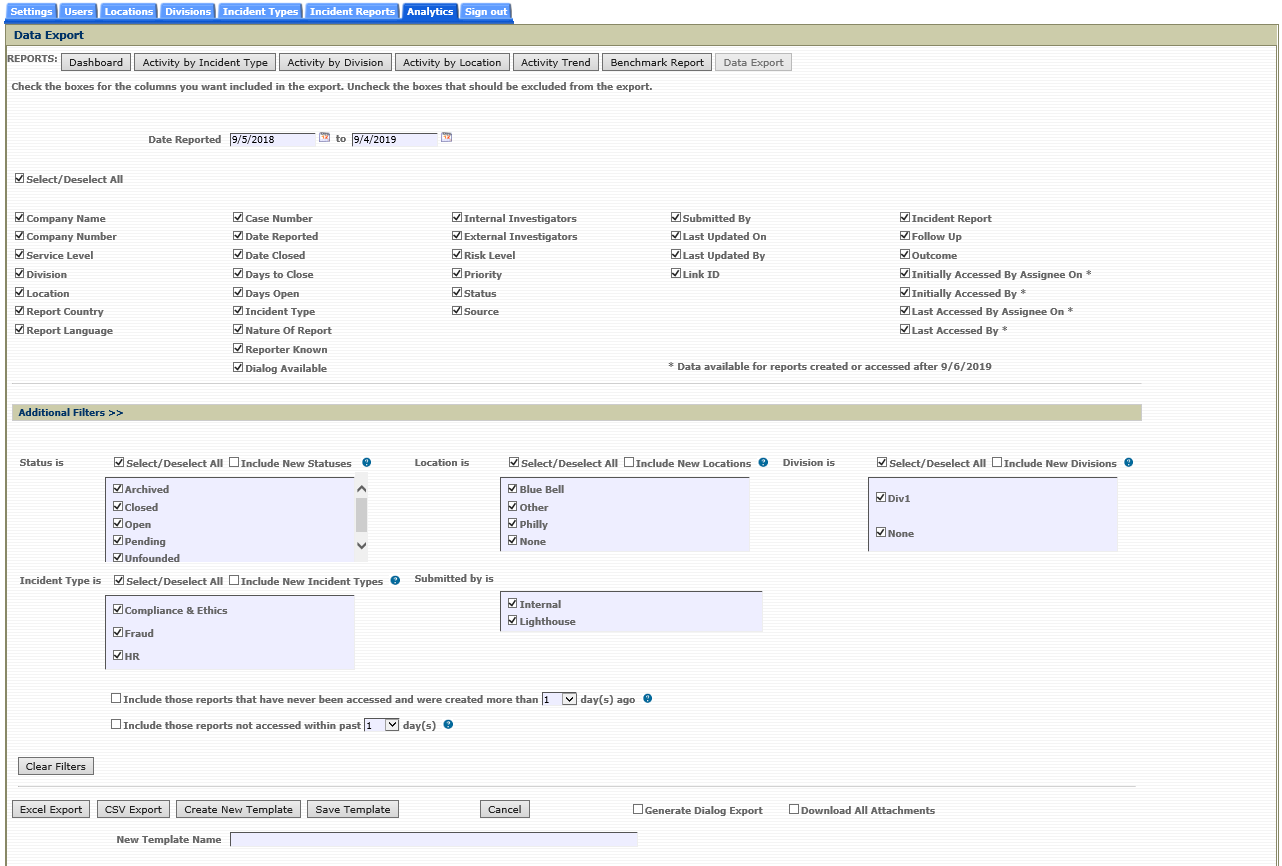The width and height of the screenshot is (1282, 866).
Task: Show help for never-accessed reports option
Action: pyautogui.click(x=648, y=698)
